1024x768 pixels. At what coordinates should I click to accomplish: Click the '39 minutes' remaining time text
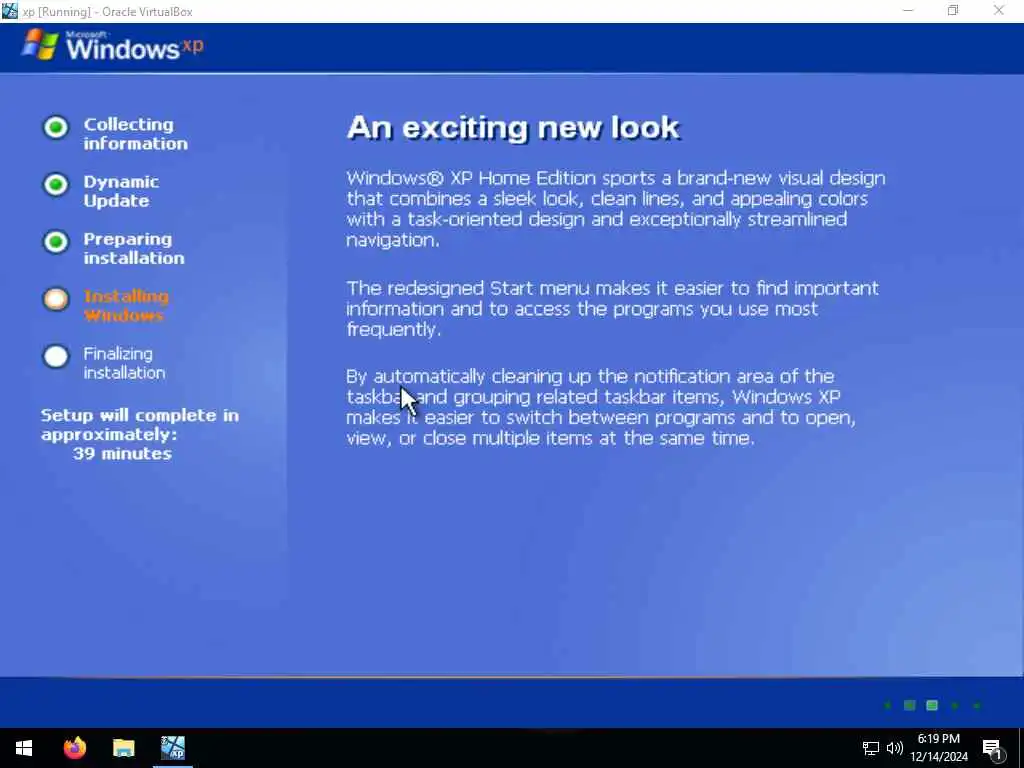pyautogui.click(x=122, y=453)
